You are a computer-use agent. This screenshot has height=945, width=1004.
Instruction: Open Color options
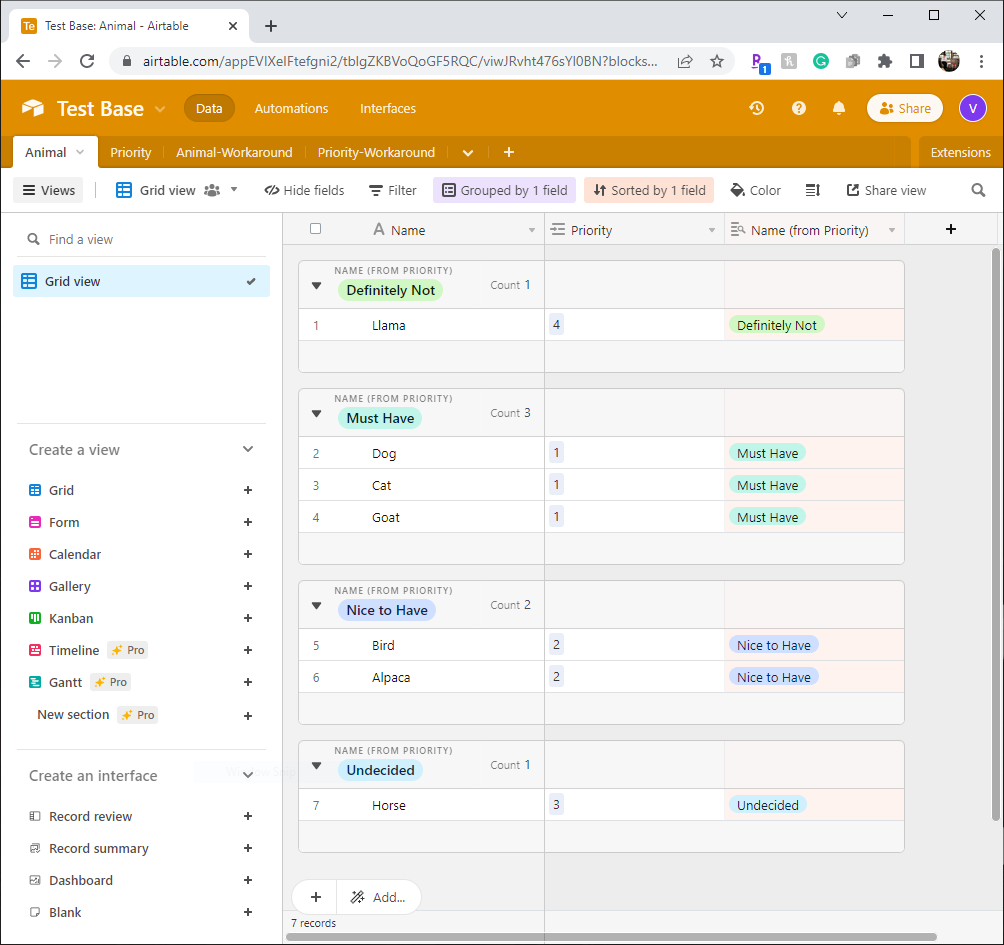(x=756, y=190)
